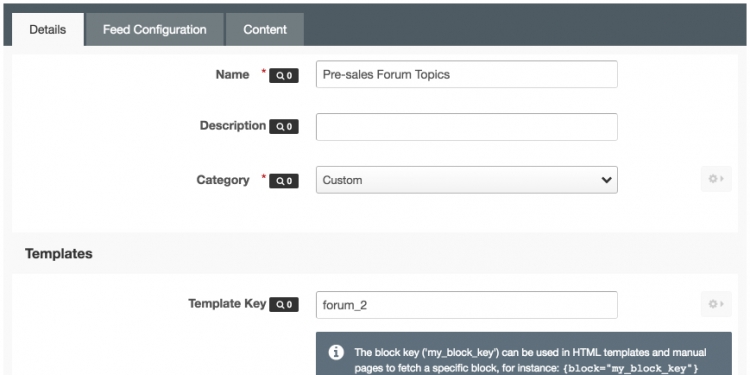
Task: Click the empty Description field
Action: (x=466, y=127)
